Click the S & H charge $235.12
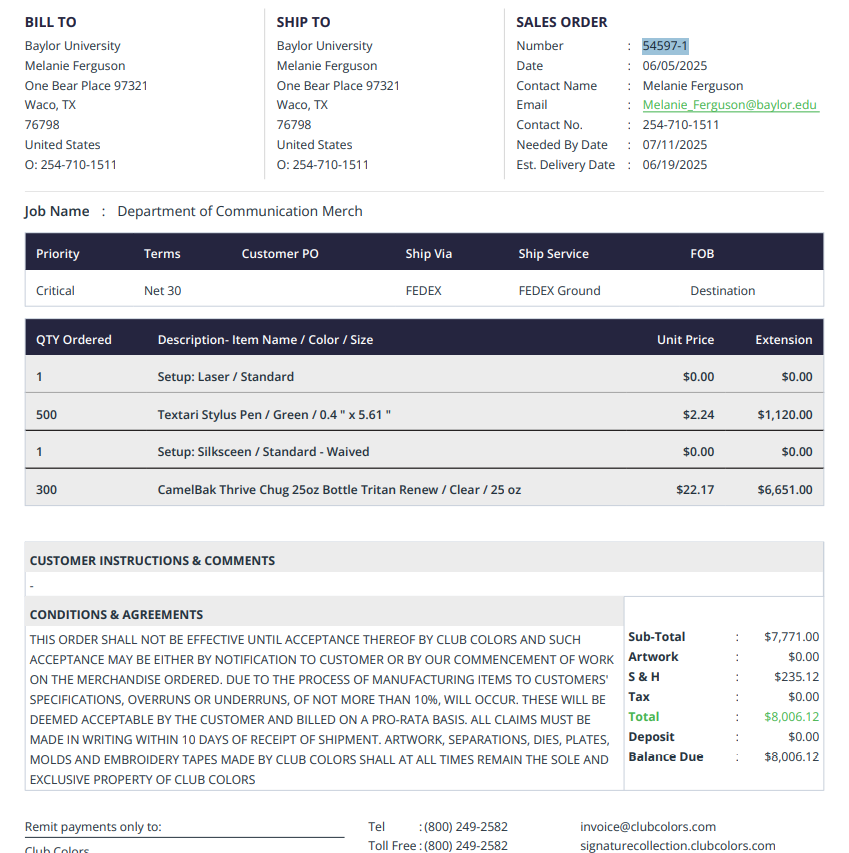 [796, 677]
